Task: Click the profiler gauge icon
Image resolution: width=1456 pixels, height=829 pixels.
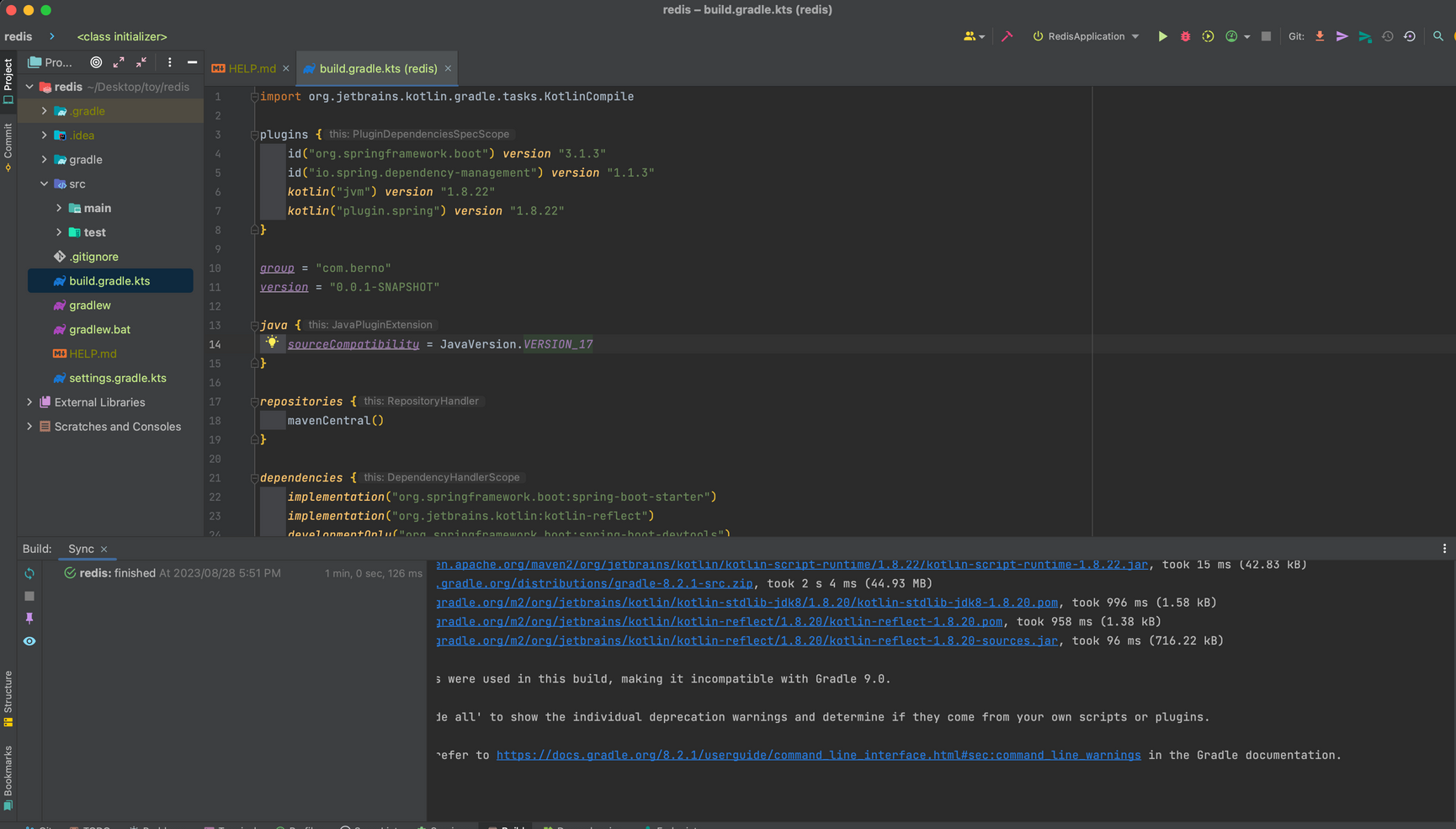Action: point(1231,36)
